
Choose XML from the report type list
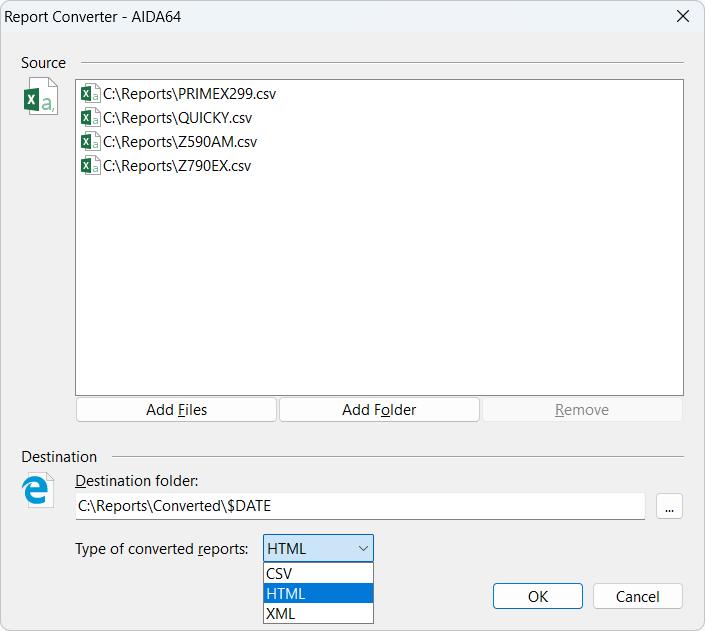[x=318, y=613]
